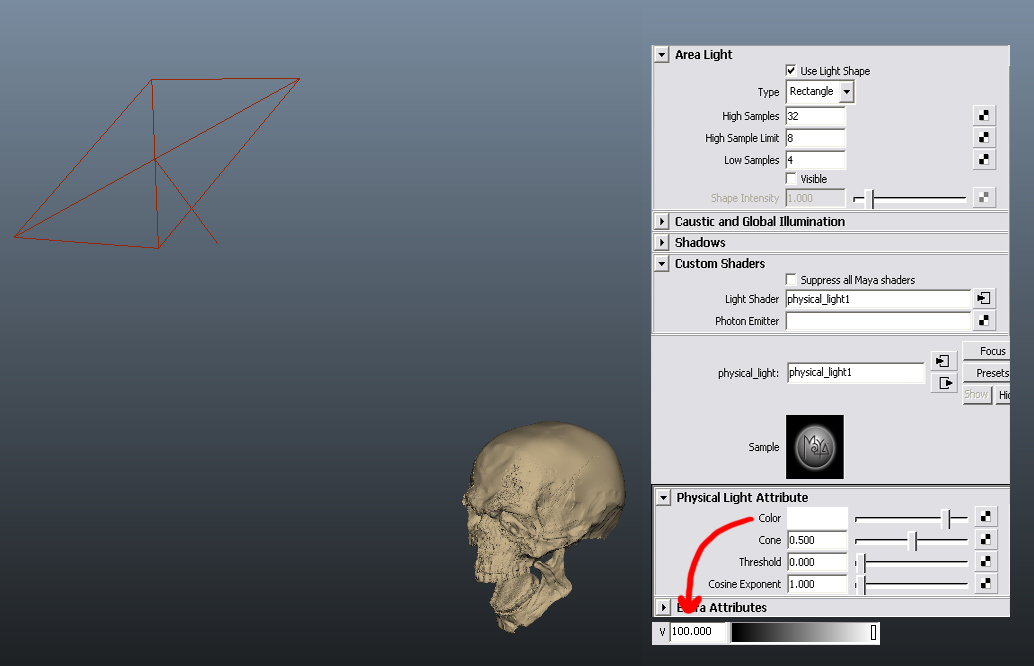Click map button beside Color slider
The image size is (1034, 666).
(x=985, y=516)
